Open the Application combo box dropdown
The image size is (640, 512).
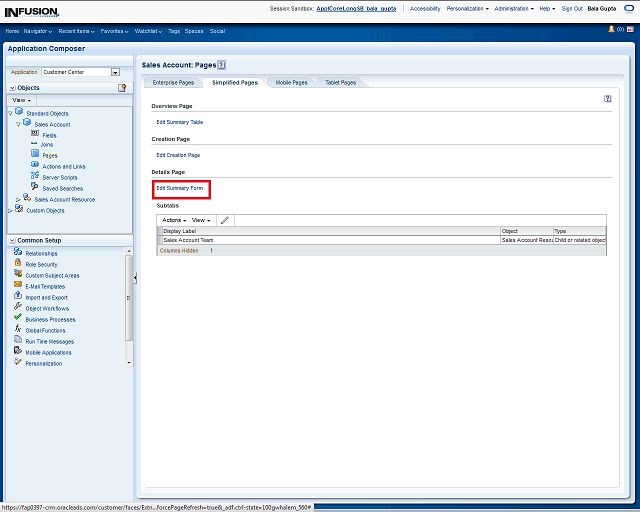[x=115, y=72]
